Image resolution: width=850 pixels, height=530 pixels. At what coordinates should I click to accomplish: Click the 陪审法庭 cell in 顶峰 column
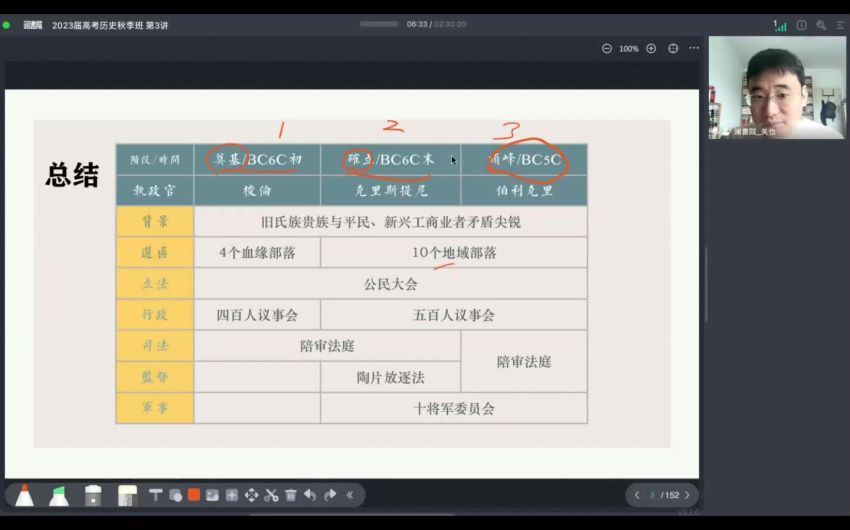click(524, 361)
